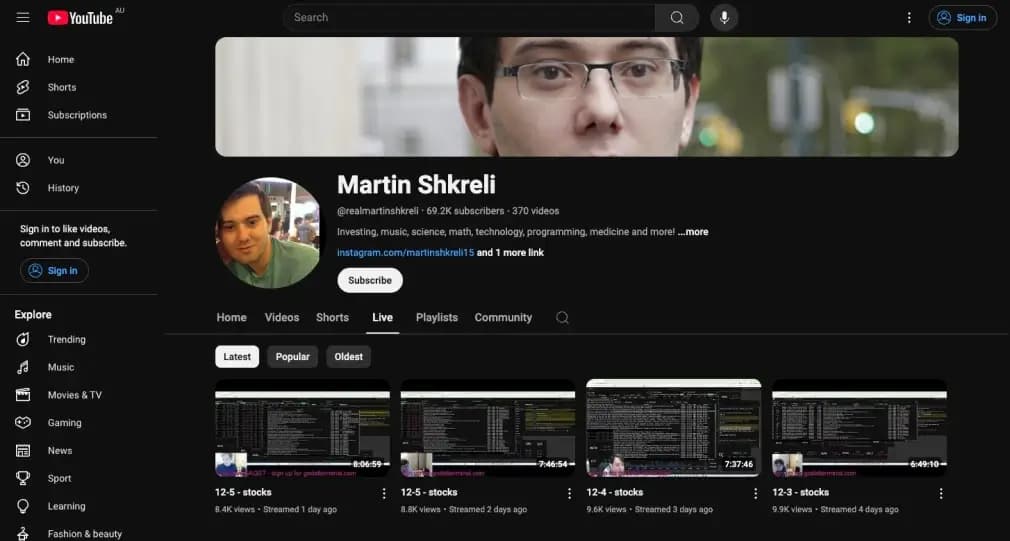The width and height of the screenshot is (1010, 541).
Task: Switch to the Community tab
Action: [x=503, y=318]
